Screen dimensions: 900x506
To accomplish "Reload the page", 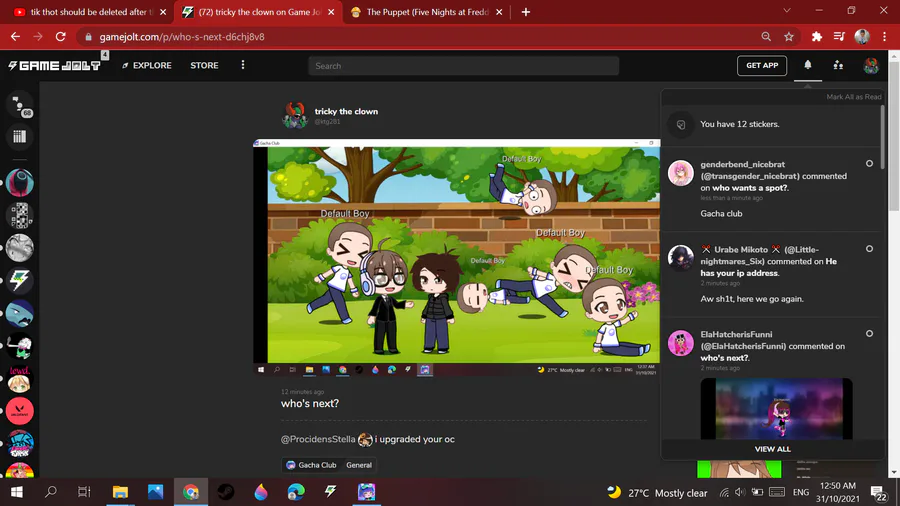I will point(60,37).
